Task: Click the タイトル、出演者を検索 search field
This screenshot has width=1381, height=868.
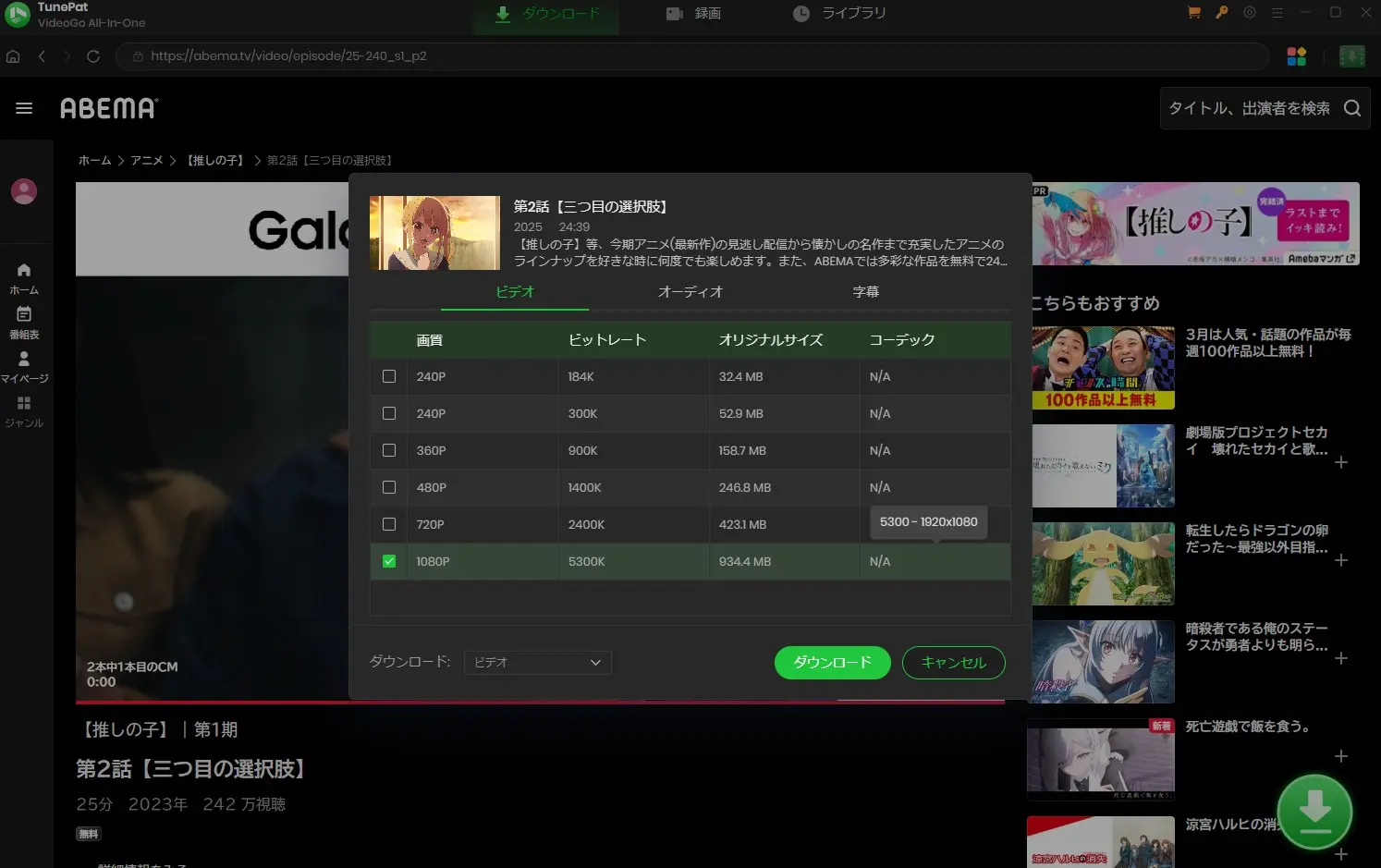Action: coord(1248,108)
